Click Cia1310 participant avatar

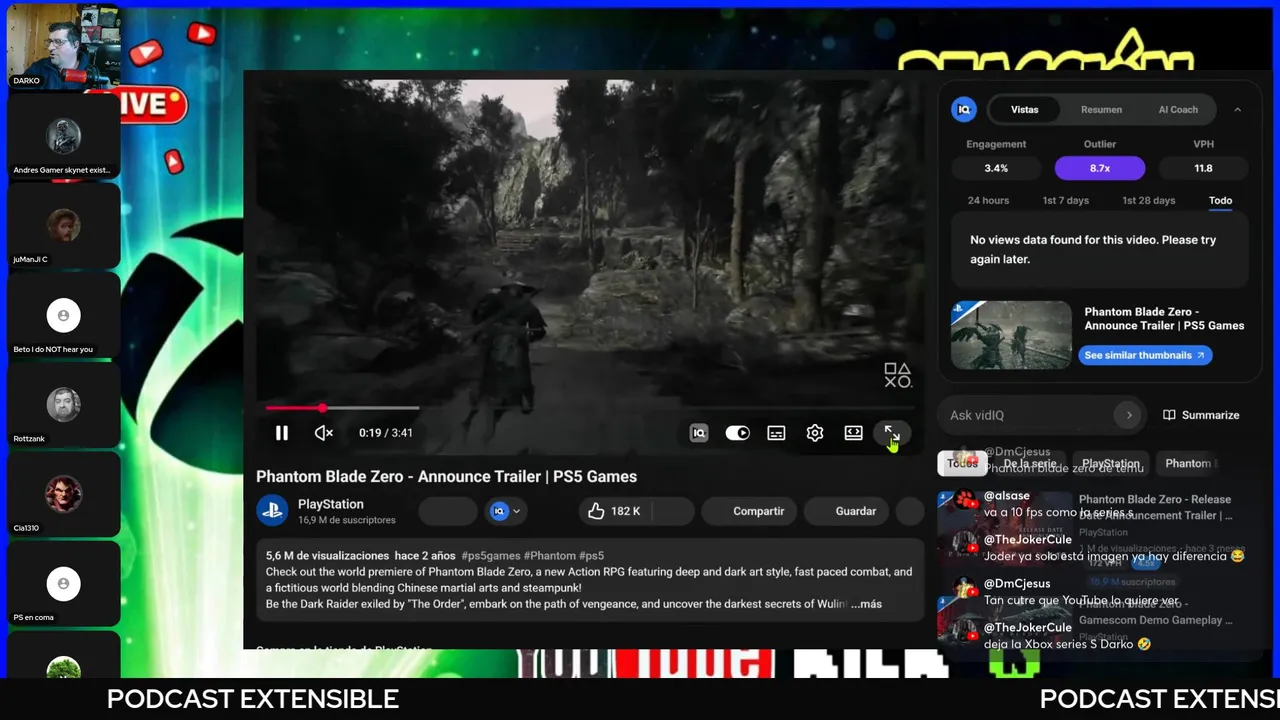(63, 494)
